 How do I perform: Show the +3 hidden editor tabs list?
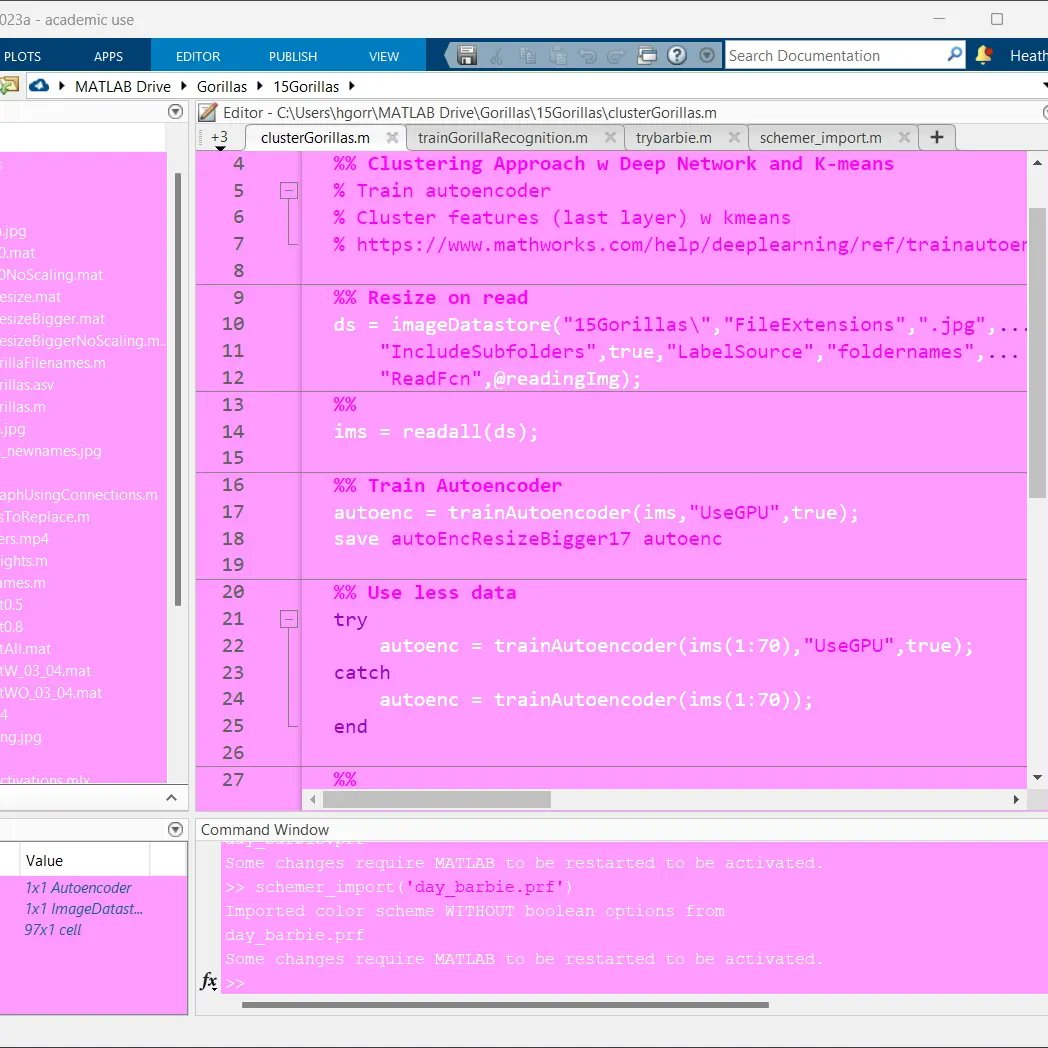pos(219,139)
